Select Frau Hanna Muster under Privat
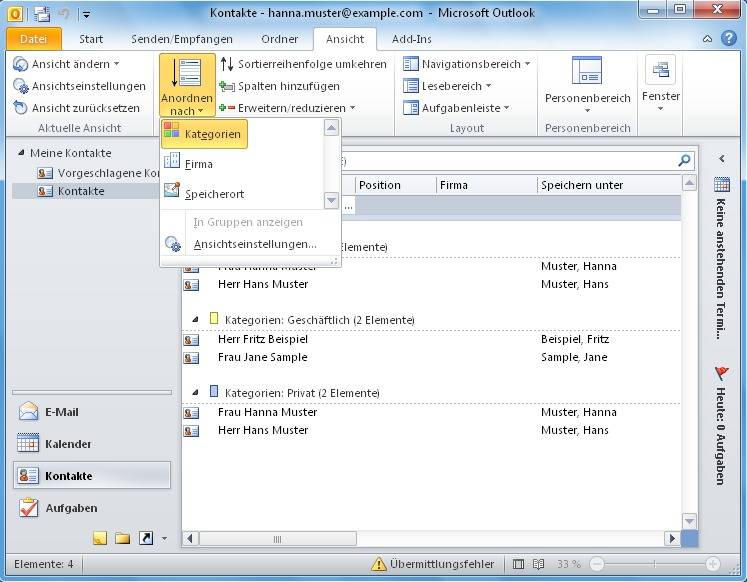Screen dimensions: 747x582 coord(431,412)
